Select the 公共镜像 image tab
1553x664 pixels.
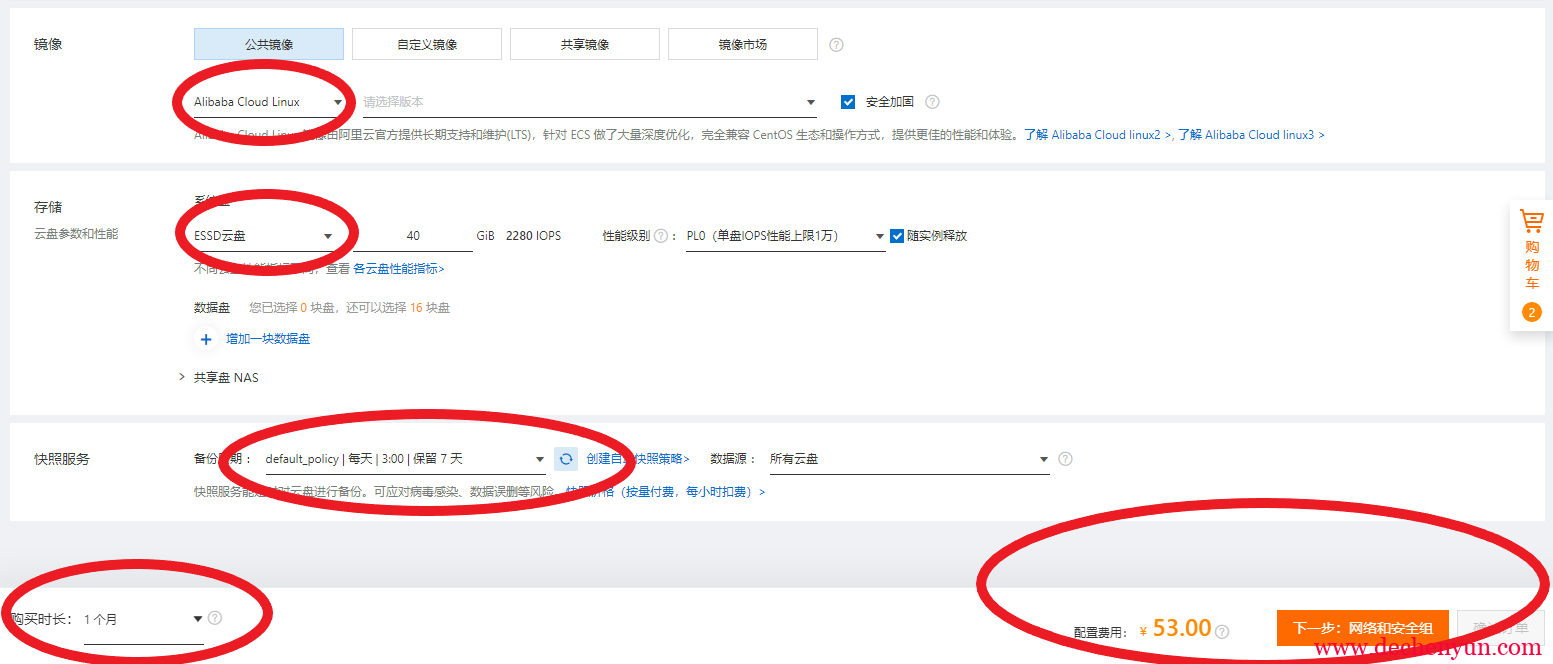point(268,44)
